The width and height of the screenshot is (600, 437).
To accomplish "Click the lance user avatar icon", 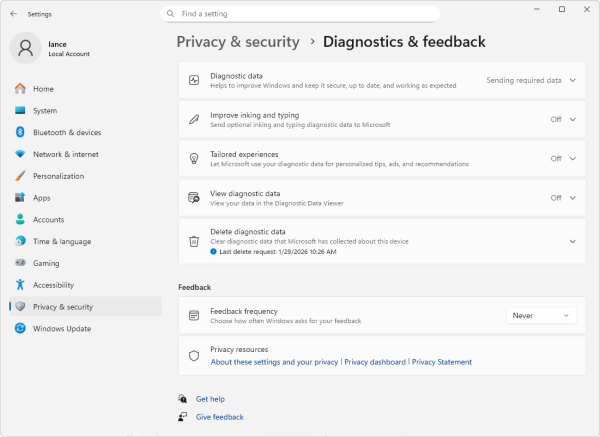I will tap(26, 48).
